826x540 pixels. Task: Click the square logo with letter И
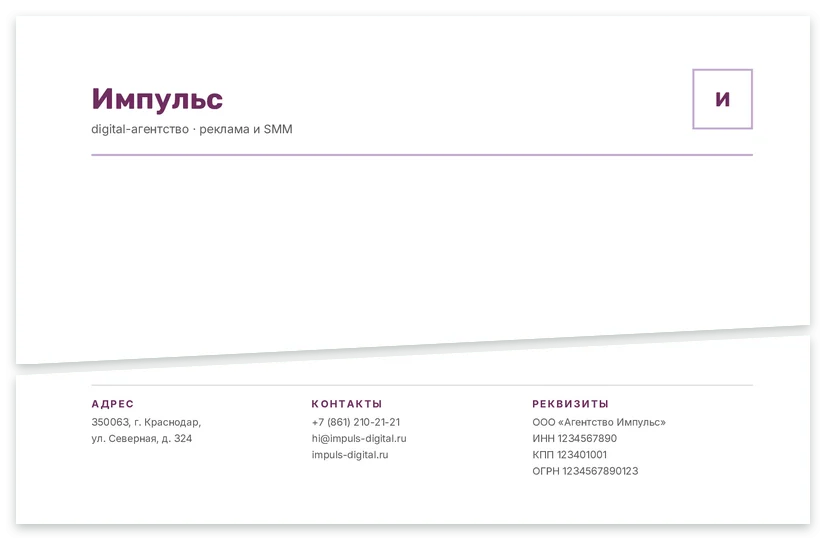(x=722, y=99)
